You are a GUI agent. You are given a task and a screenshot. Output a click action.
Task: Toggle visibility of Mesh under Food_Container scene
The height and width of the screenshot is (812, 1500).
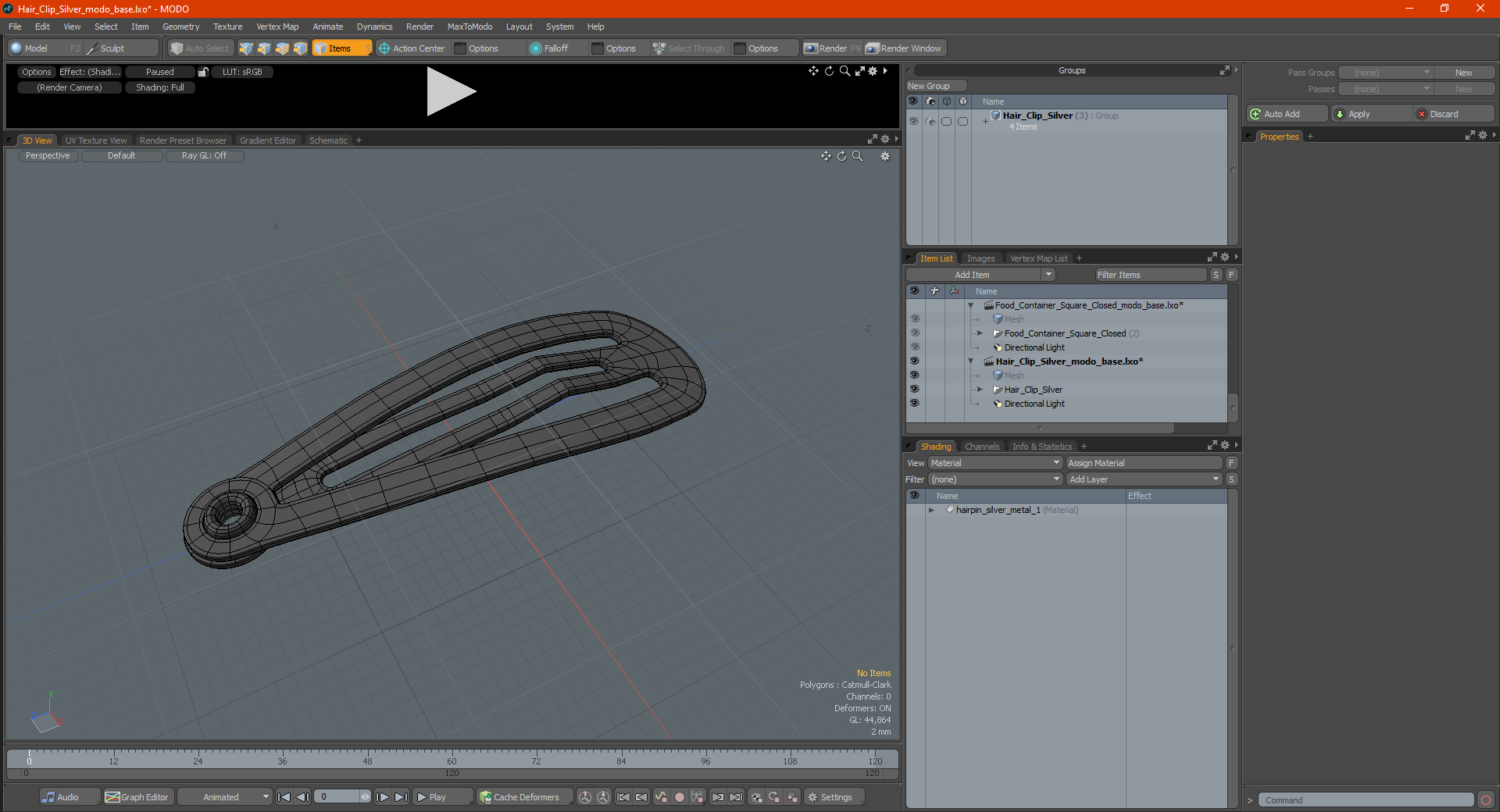[x=914, y=319]
